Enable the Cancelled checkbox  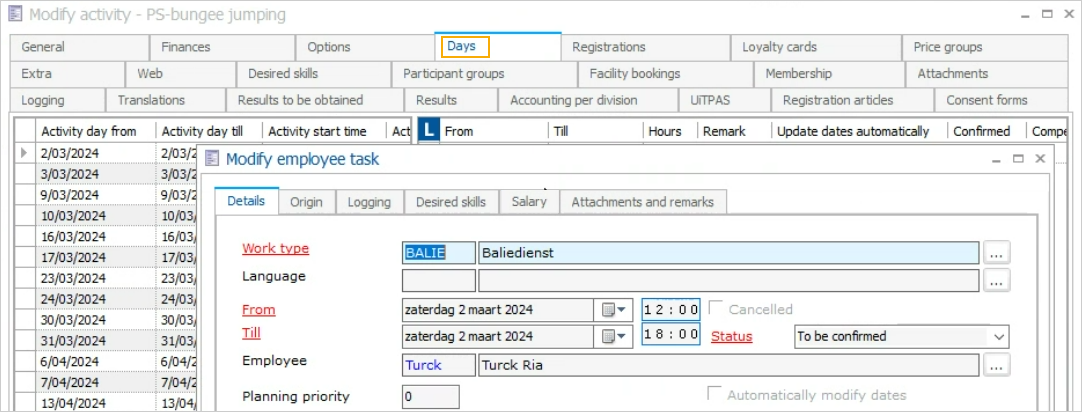point(715,309)
